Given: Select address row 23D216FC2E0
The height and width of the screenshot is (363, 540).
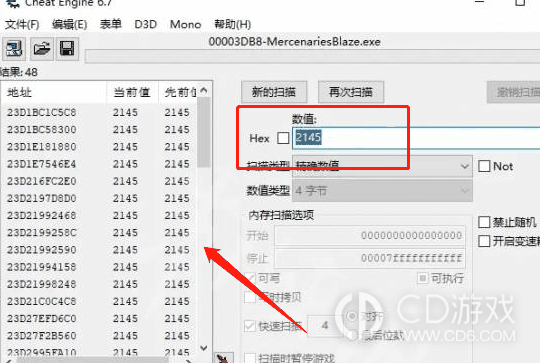Looking at the screenshot, I should click(x=99, y=181).
